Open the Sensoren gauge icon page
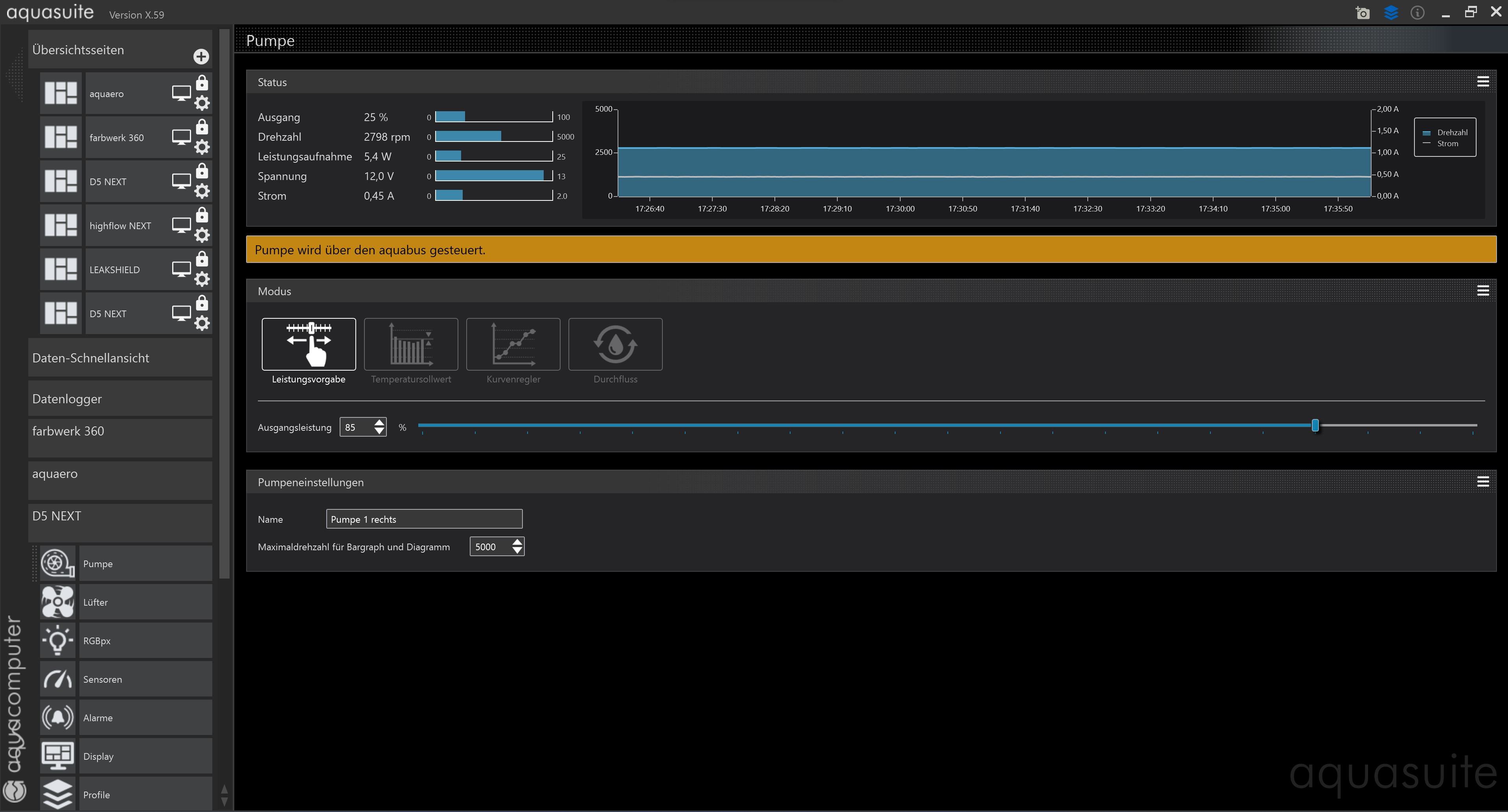The height and width of the screenshot is (812, 1508). tap(57, 679)
